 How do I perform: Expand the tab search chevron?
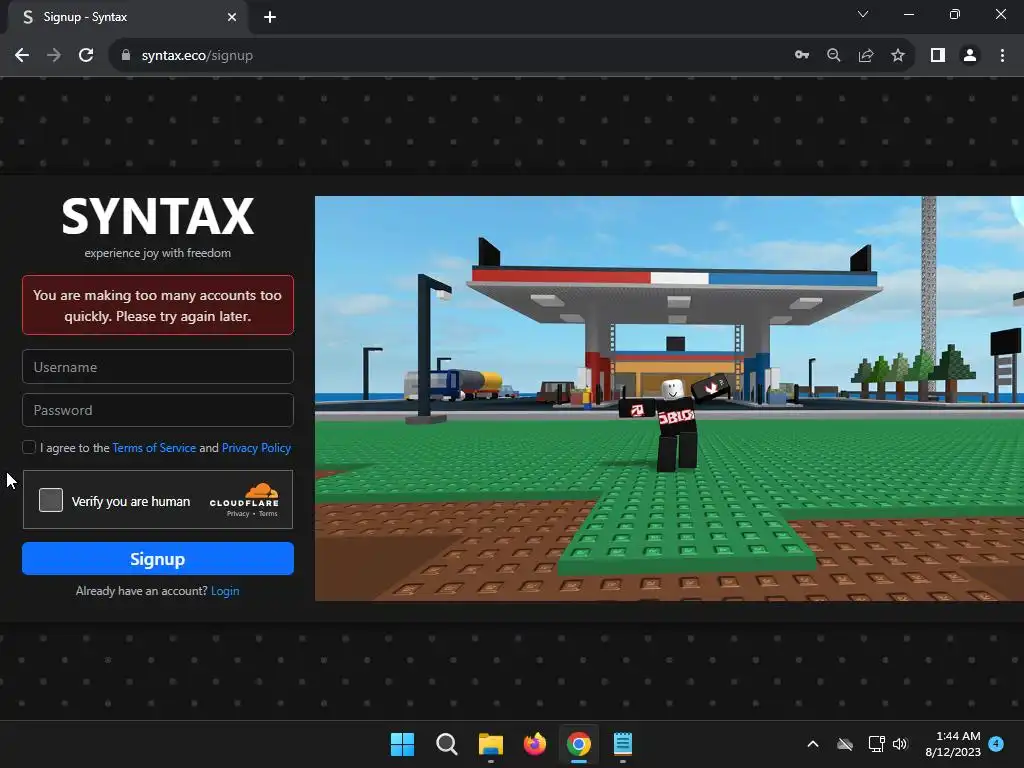click(863, 14)
